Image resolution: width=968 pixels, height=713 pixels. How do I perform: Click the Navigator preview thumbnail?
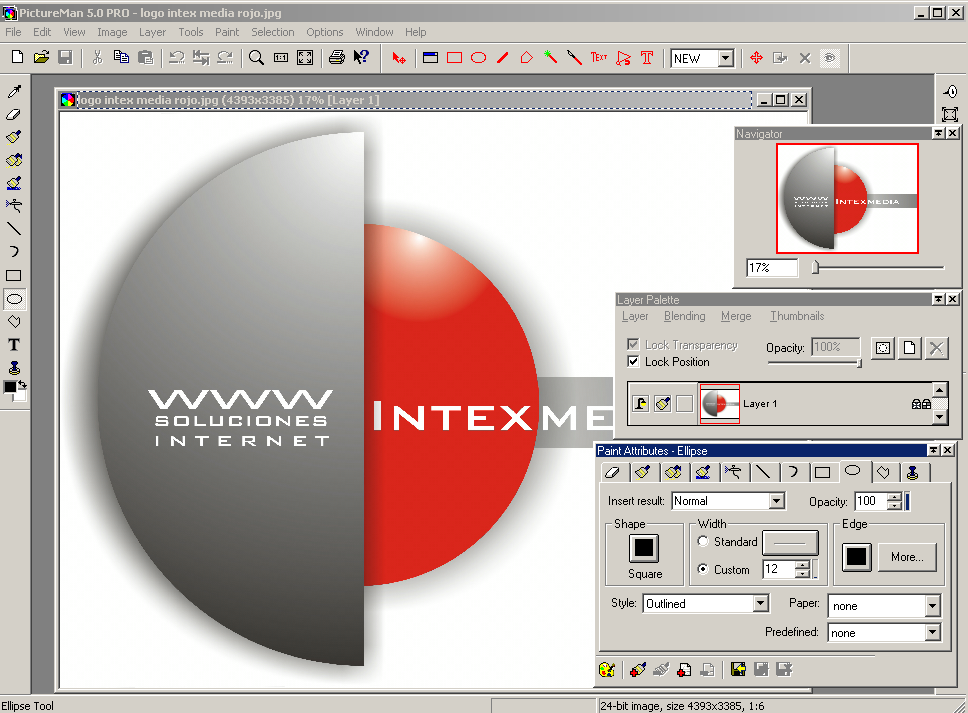[847, 198]
